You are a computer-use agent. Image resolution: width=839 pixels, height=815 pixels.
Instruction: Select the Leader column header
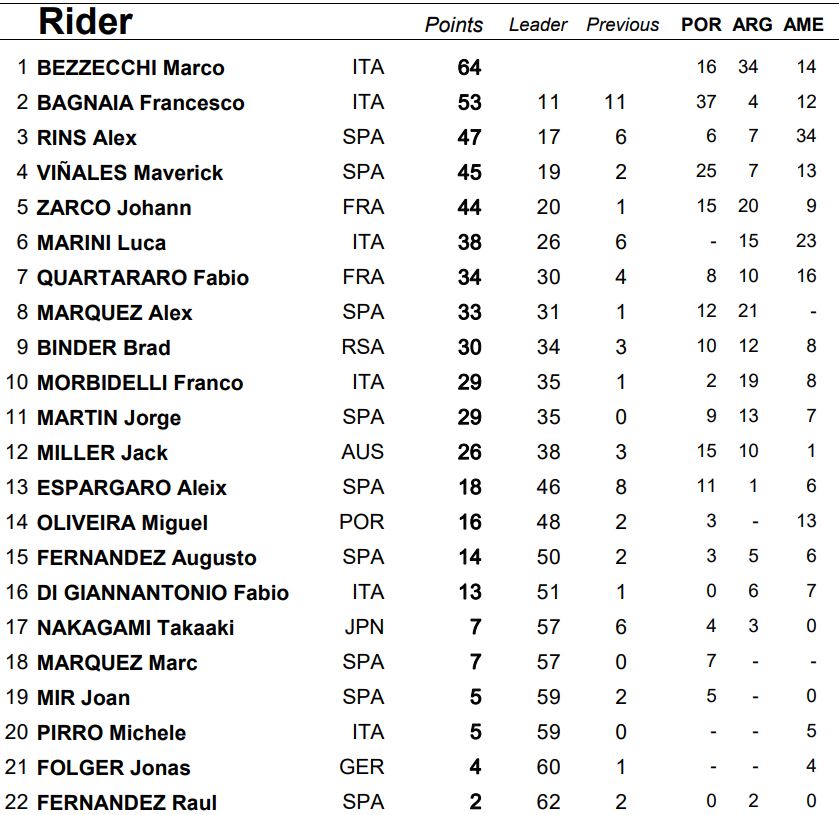coord(538,25)
